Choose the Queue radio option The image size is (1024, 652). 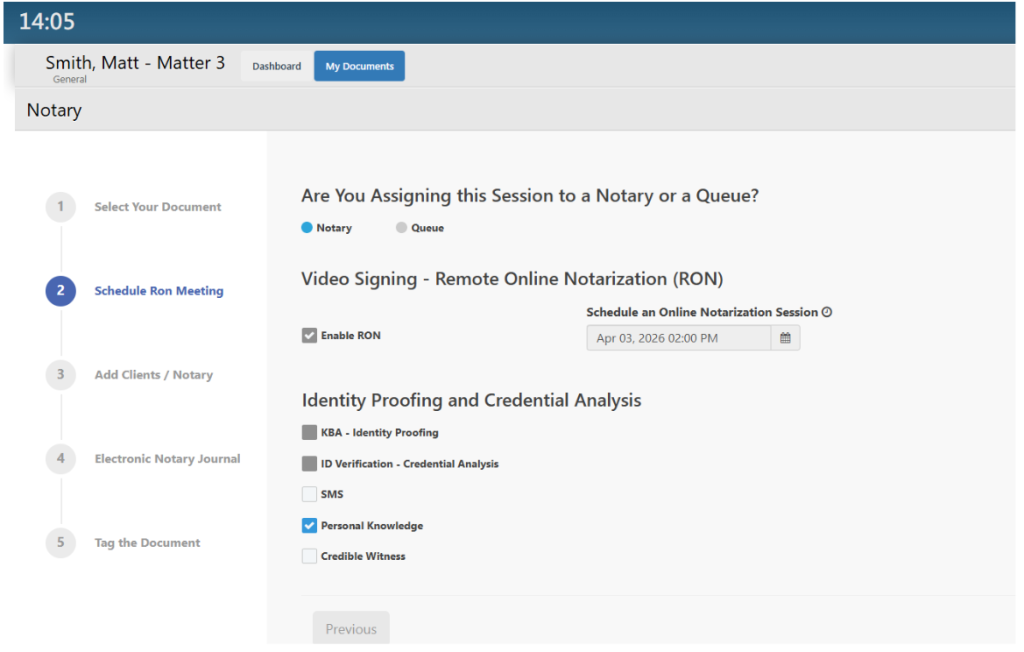pos(401,228)
